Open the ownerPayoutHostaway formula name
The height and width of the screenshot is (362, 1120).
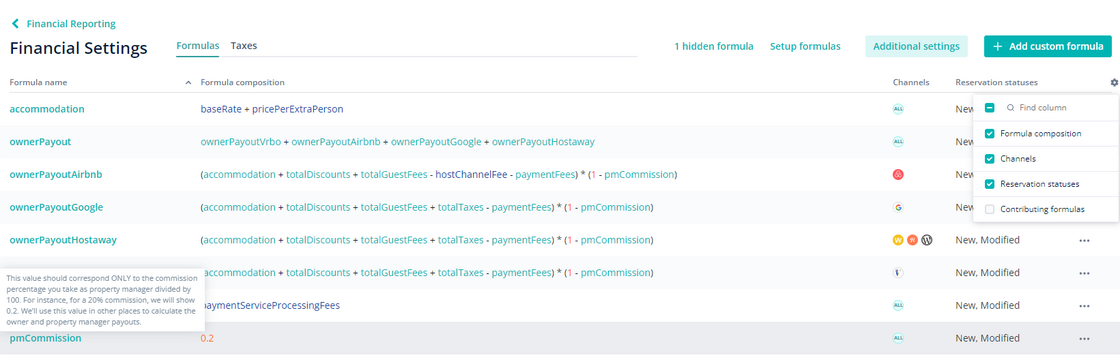[x=63, y=241]
